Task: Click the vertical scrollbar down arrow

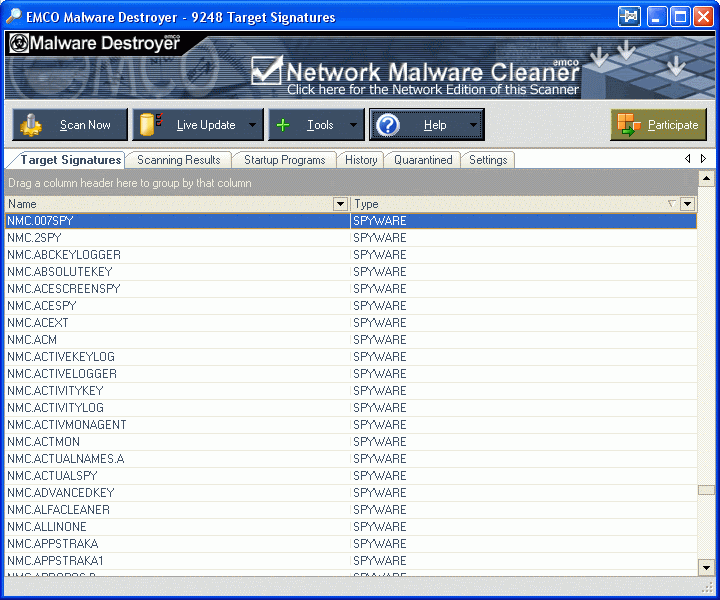Action: tap(707, 567)
